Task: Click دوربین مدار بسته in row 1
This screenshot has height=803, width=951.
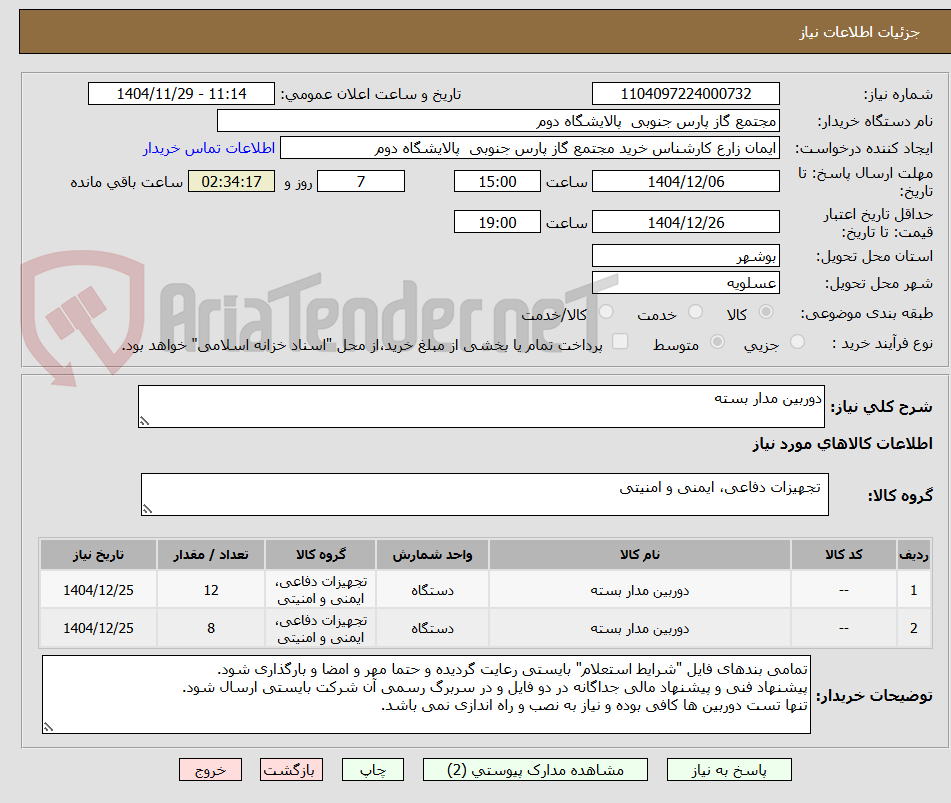Action: (x=640, y=590)
